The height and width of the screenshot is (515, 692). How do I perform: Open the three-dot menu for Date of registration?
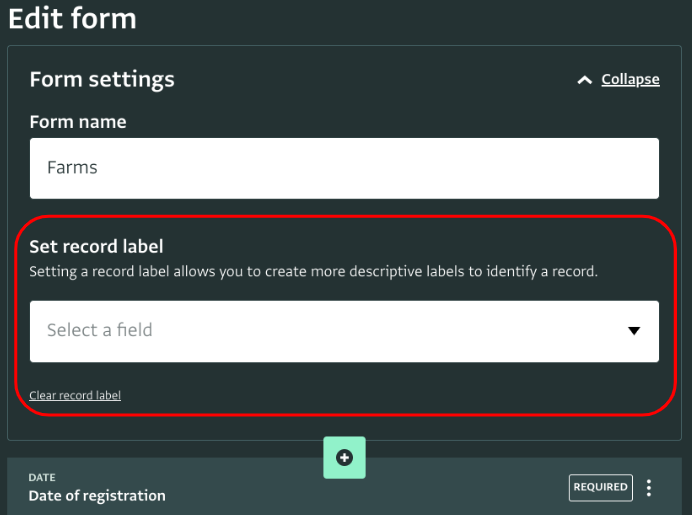click(x=649, y=488)
